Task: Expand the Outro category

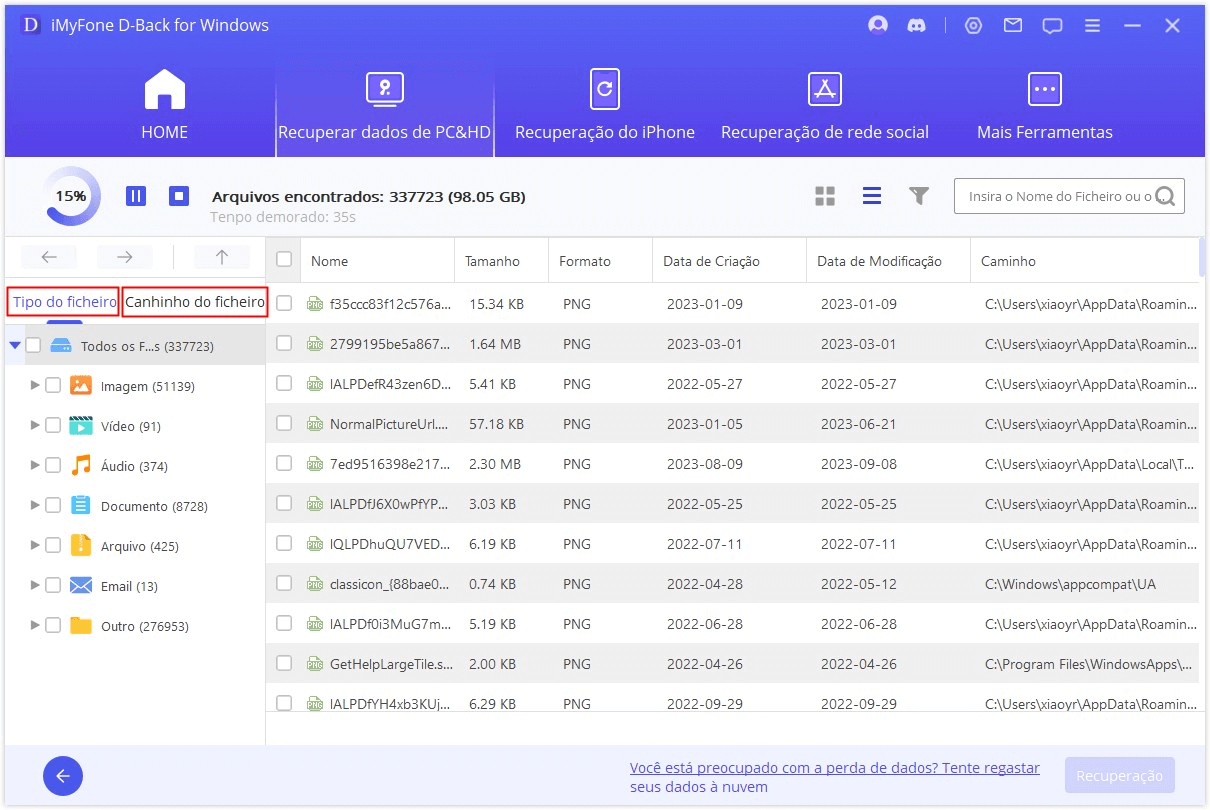Action: click(35, 626)
